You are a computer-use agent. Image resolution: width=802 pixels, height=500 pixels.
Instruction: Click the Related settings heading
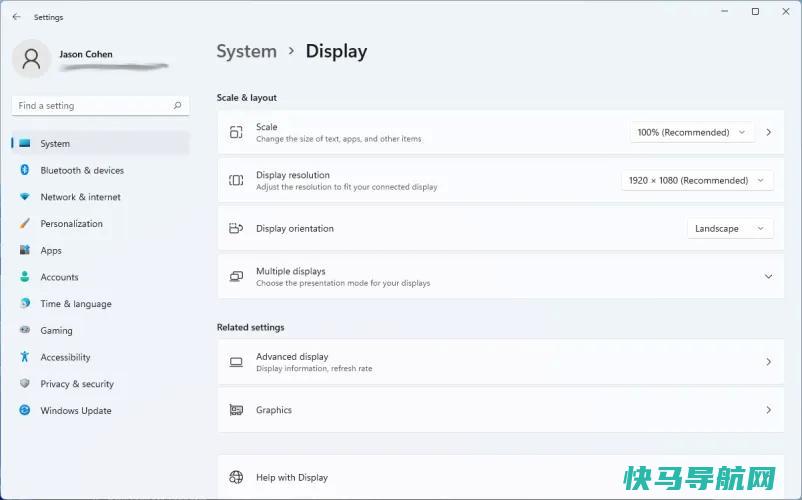click(251, 327)
